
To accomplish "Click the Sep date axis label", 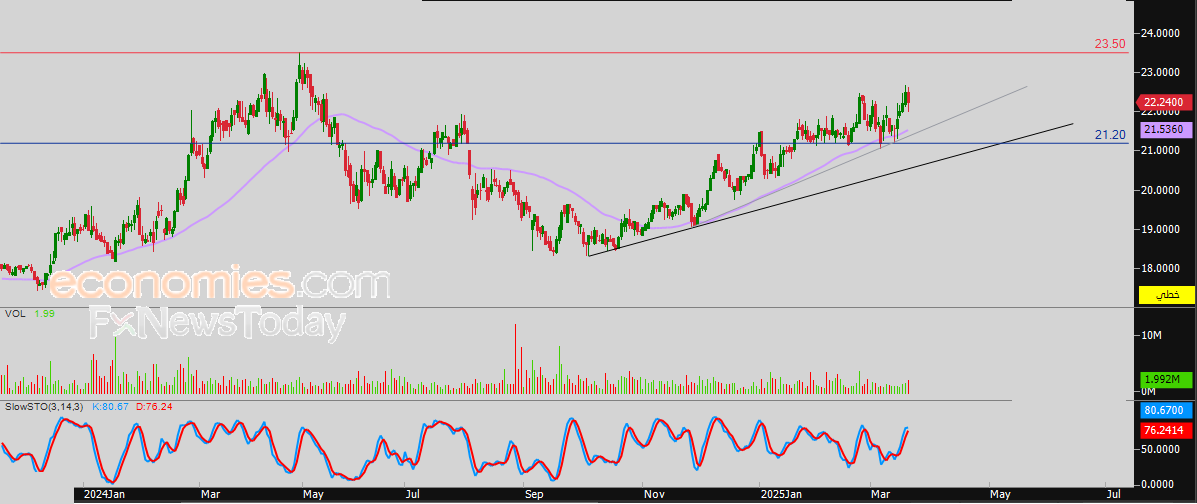I will (534, 496).
